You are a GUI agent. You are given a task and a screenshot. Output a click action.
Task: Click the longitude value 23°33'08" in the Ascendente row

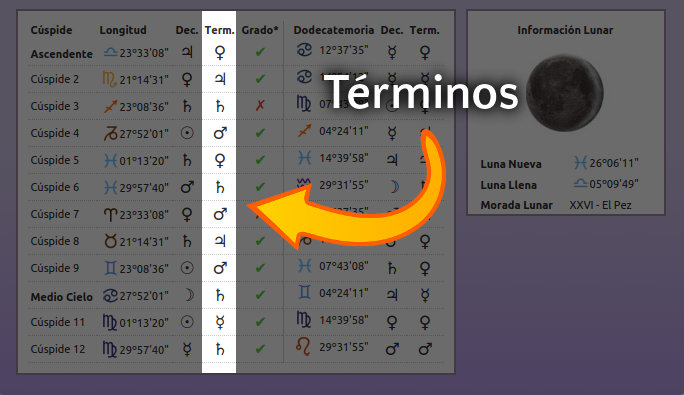[144, 53]
